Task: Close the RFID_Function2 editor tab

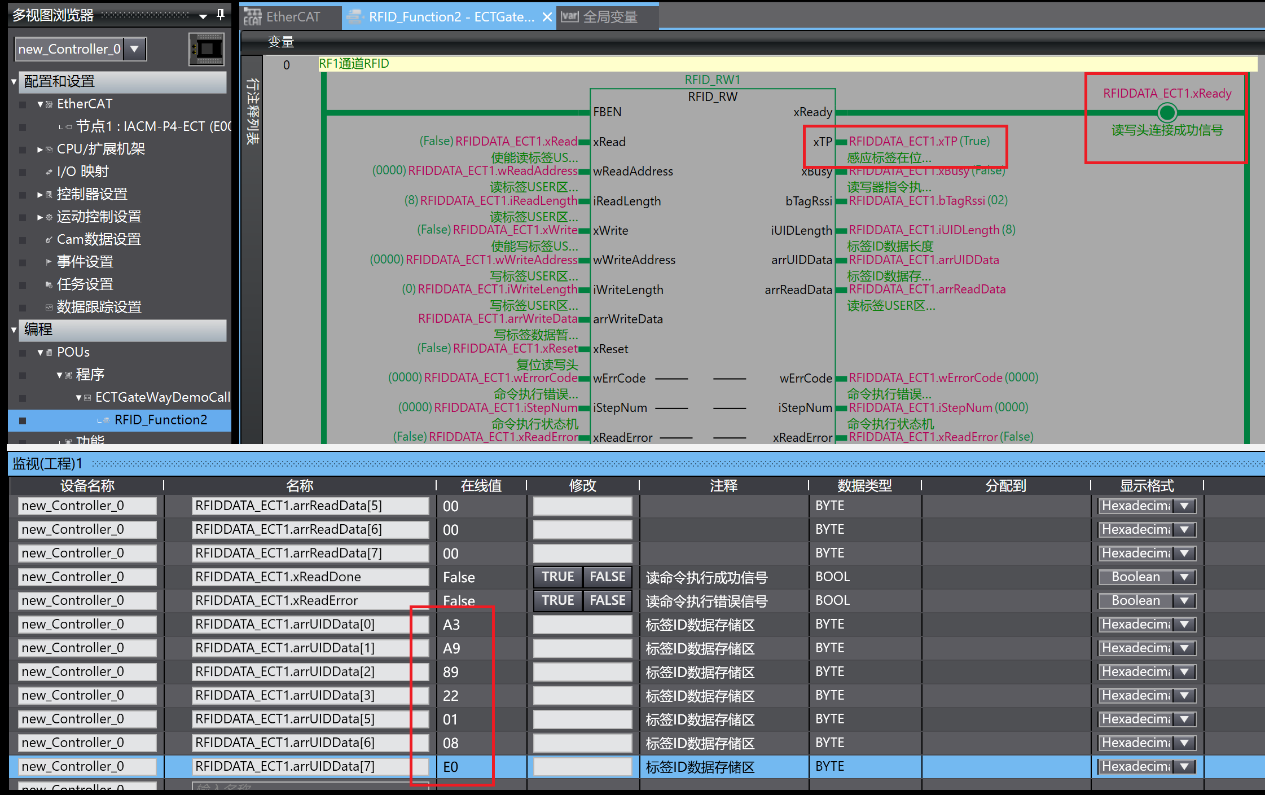Action: (546, 17)
